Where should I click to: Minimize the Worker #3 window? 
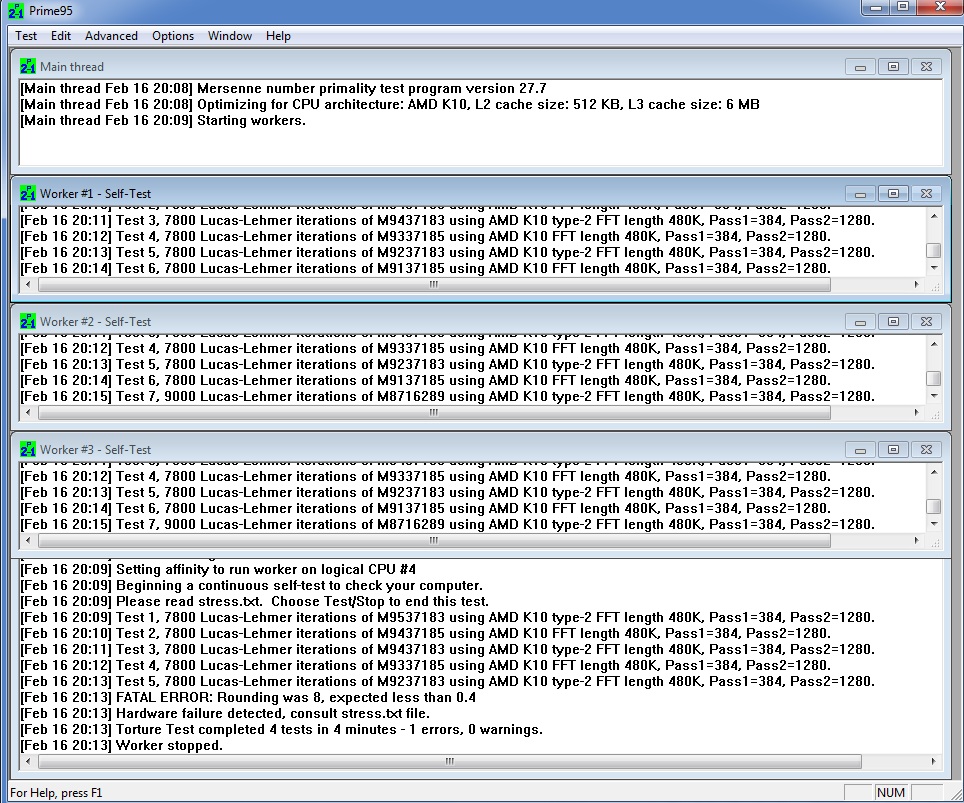tap(860, 450)
